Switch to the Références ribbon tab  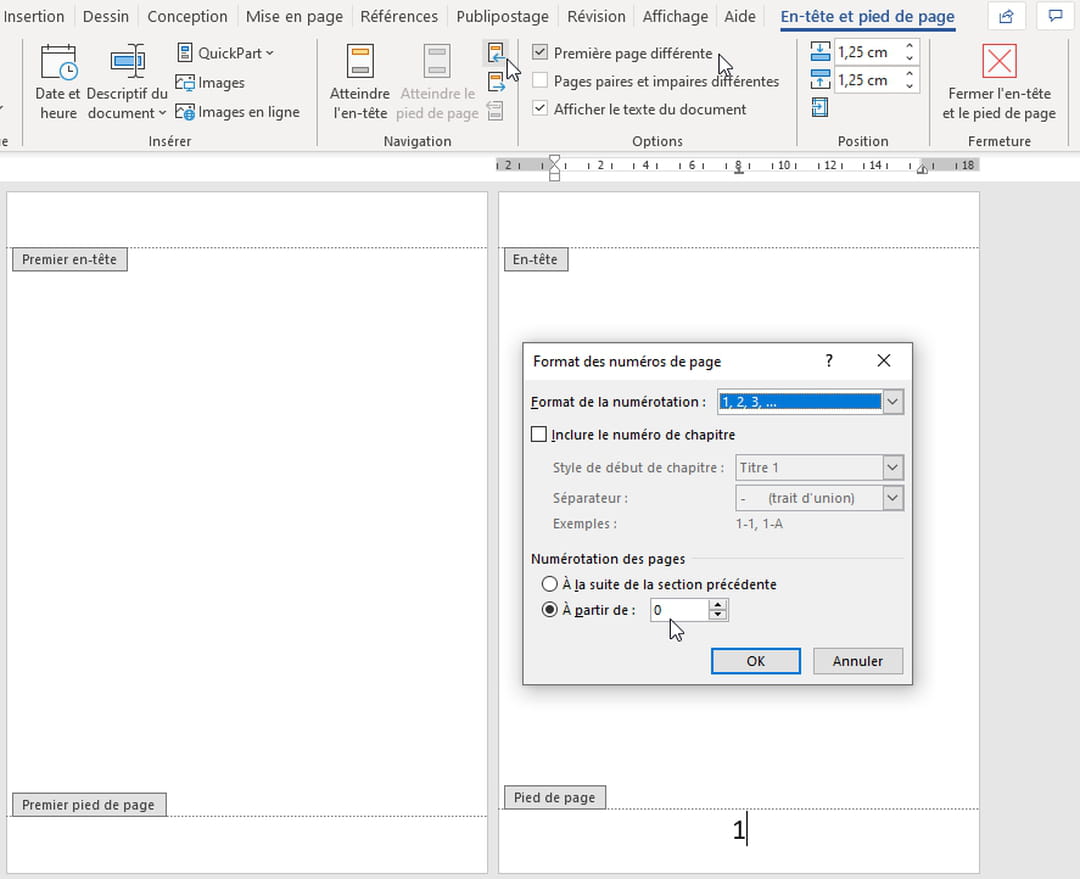pos(399,16)
